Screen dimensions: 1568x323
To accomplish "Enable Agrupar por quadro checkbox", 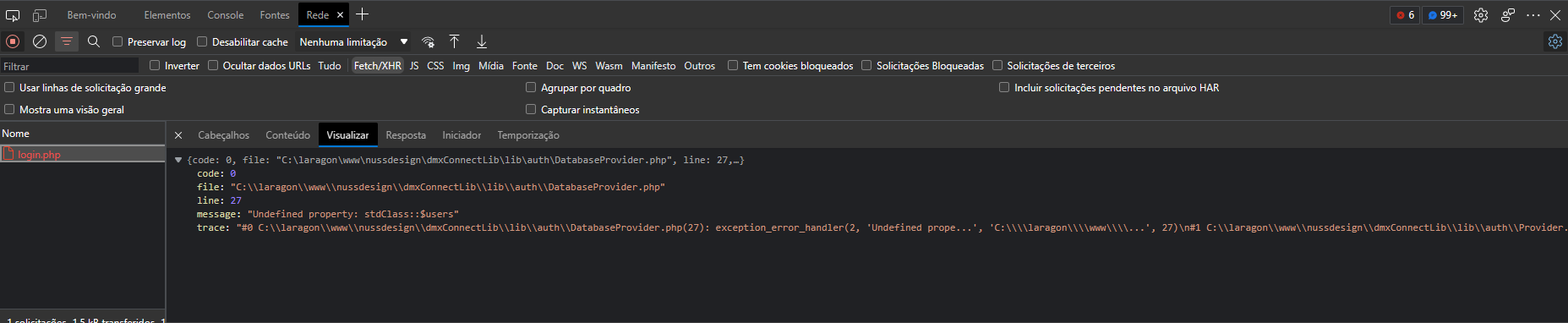I will 531,87.
